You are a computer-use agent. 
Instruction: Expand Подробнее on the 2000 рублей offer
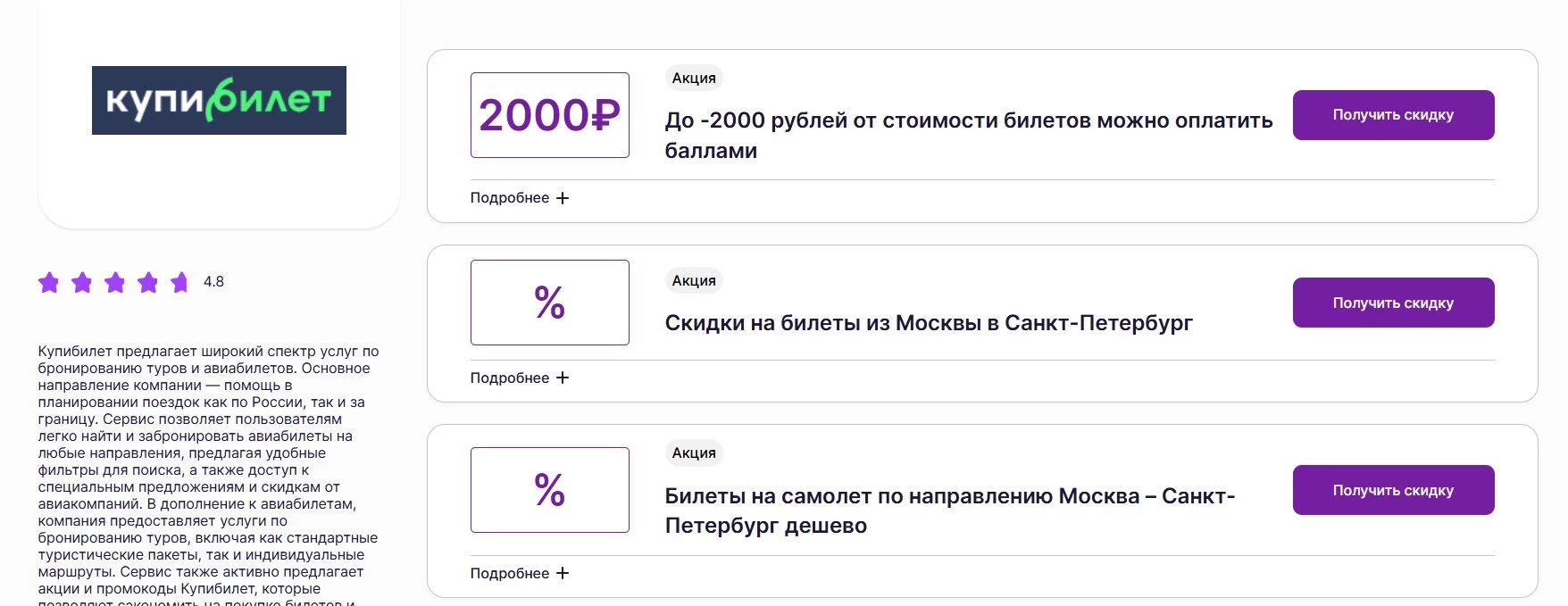coord(509,197)
